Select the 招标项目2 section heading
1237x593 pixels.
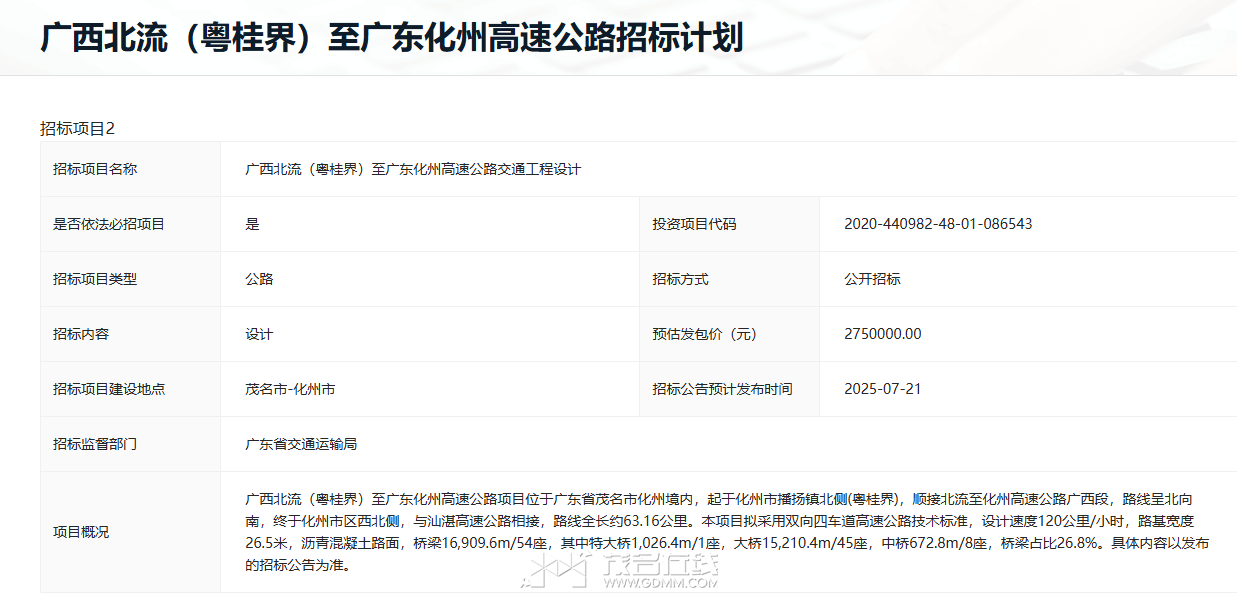click(x=77, y=128)
